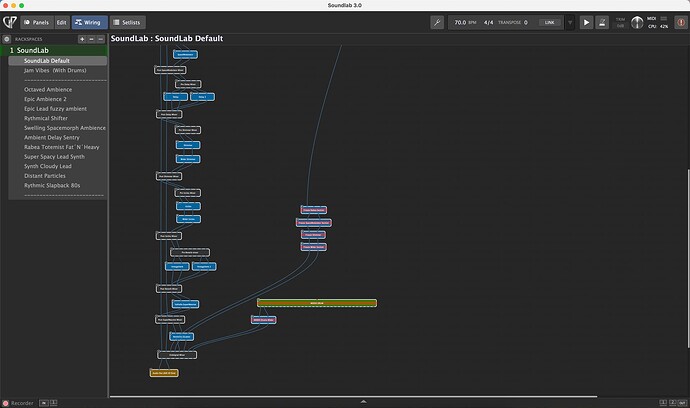The height and width of the screenshot is (408, 690).
Task: Select the Infinite SpaceMachine plugin block
Action: [x=185, y=304]
